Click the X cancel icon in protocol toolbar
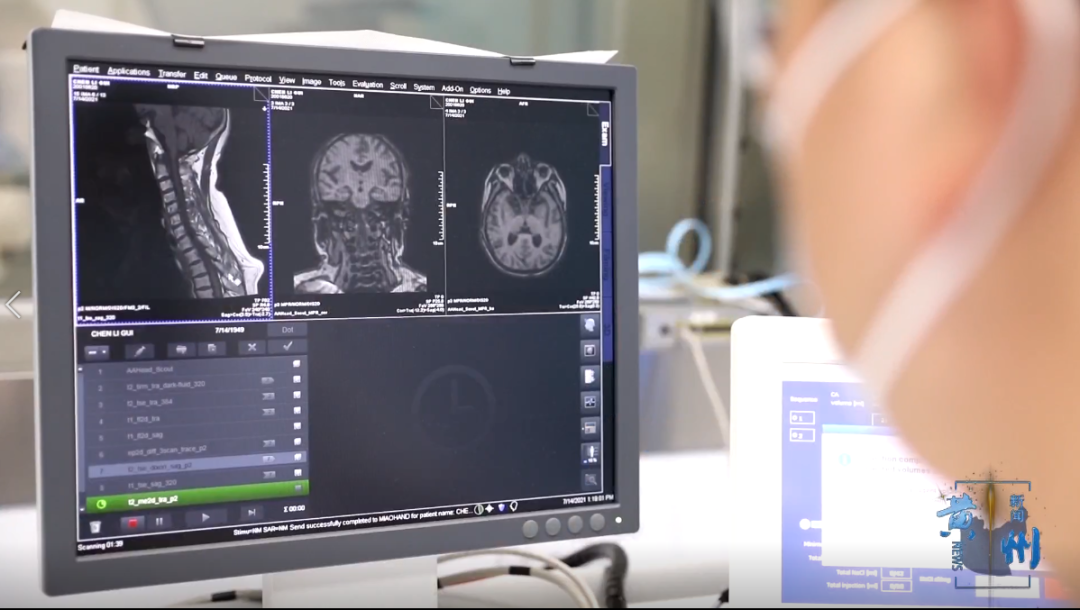The height and width of the screenshot is (610, 1080). [251, 347]
